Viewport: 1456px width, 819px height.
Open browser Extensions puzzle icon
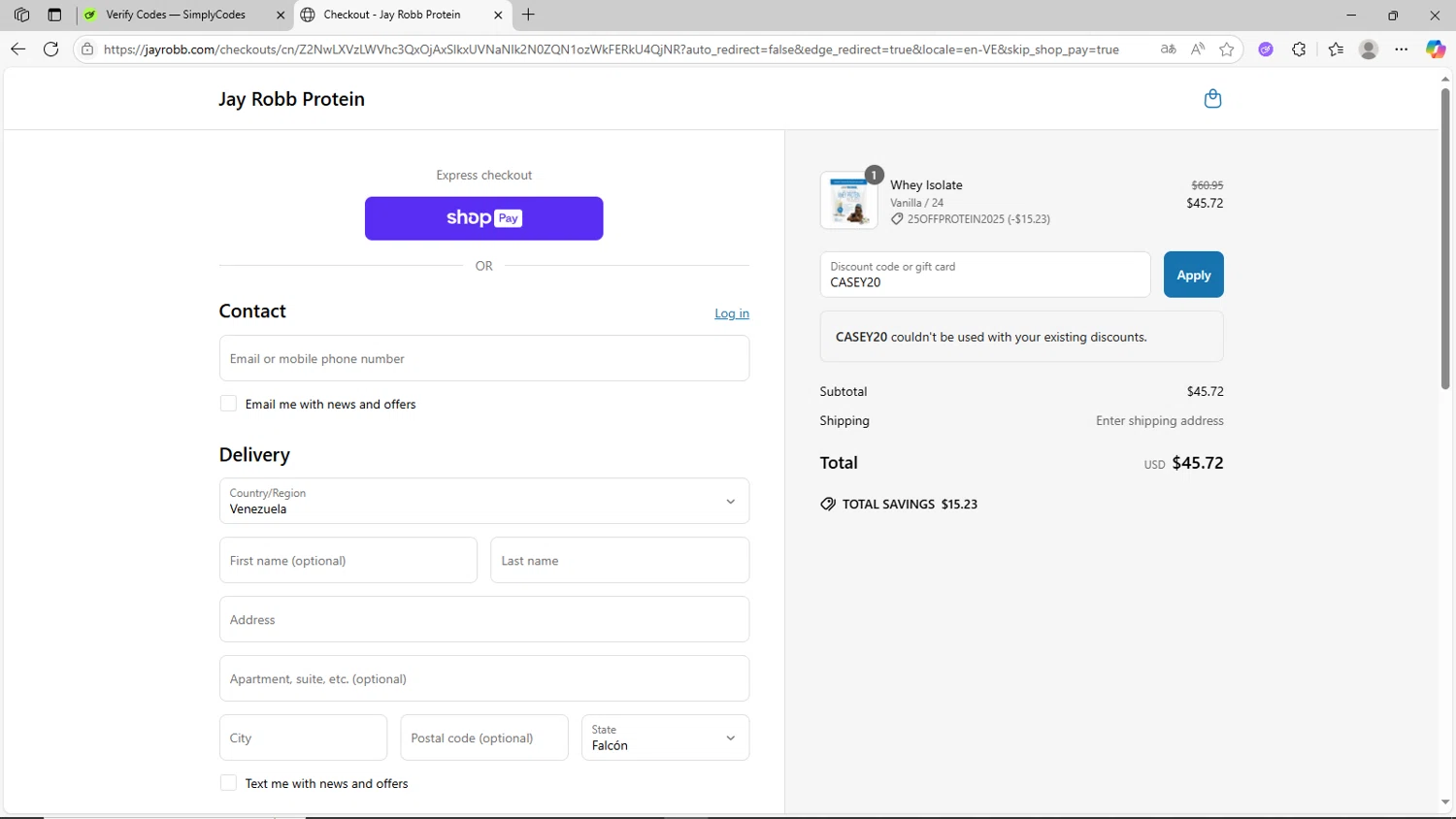1299,49
